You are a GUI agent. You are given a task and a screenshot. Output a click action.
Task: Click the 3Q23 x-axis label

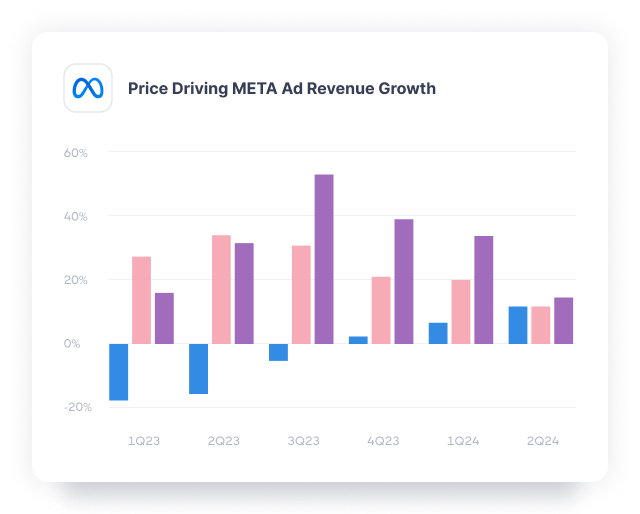[304, 441]
